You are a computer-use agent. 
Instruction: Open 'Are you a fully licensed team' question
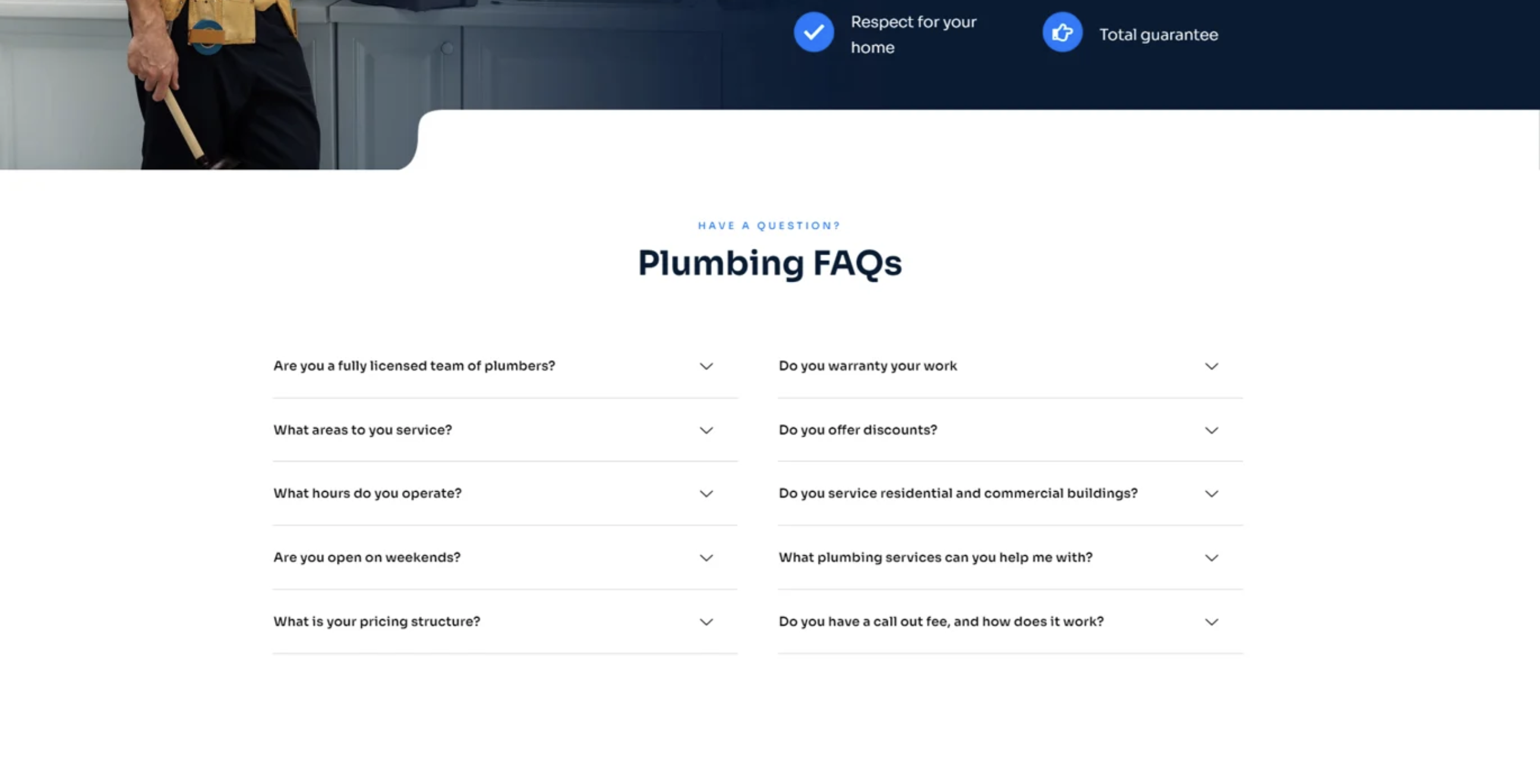[x=414, y=366]
